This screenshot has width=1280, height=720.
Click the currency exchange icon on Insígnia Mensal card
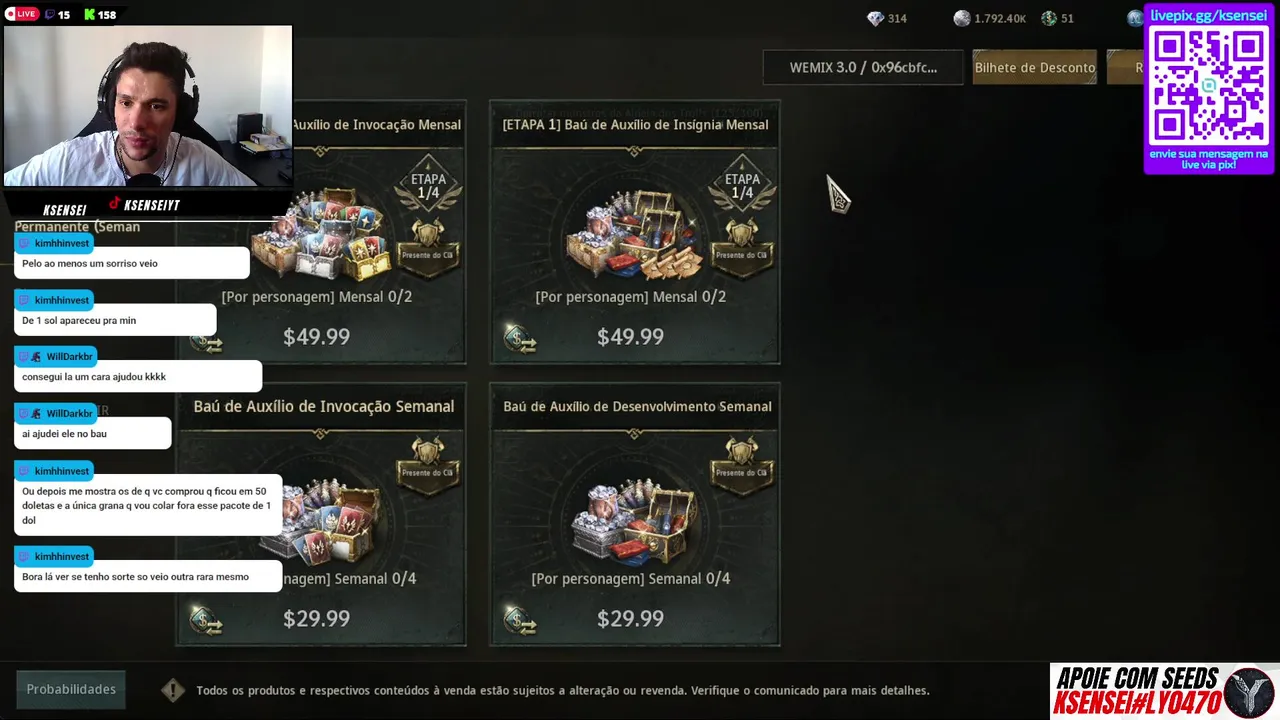pos(520,339)
